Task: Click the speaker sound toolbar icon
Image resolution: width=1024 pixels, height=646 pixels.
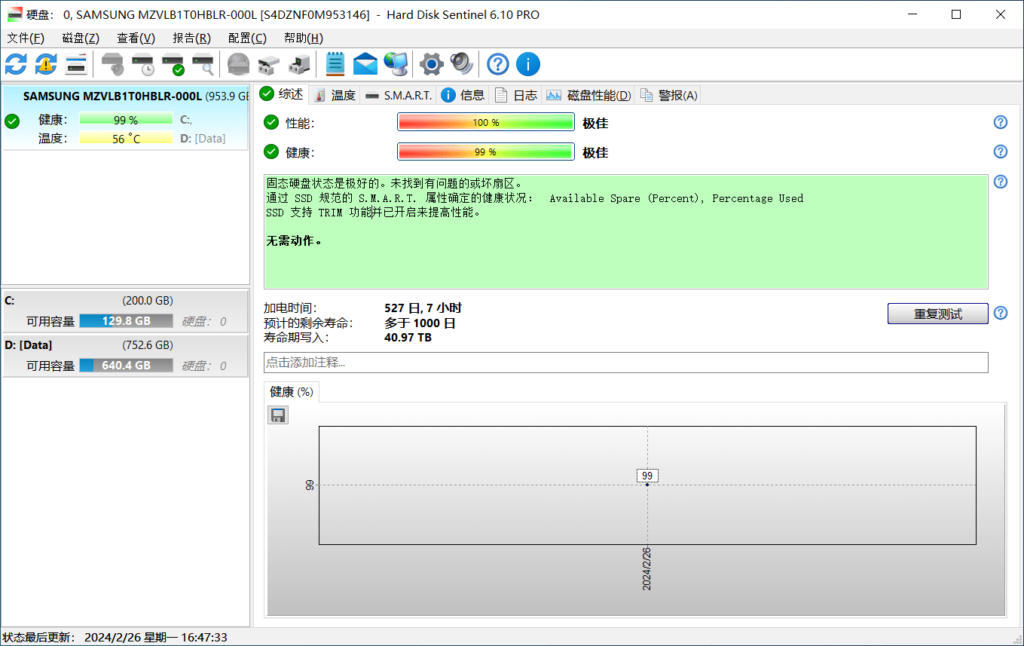Action: [462, 64]
